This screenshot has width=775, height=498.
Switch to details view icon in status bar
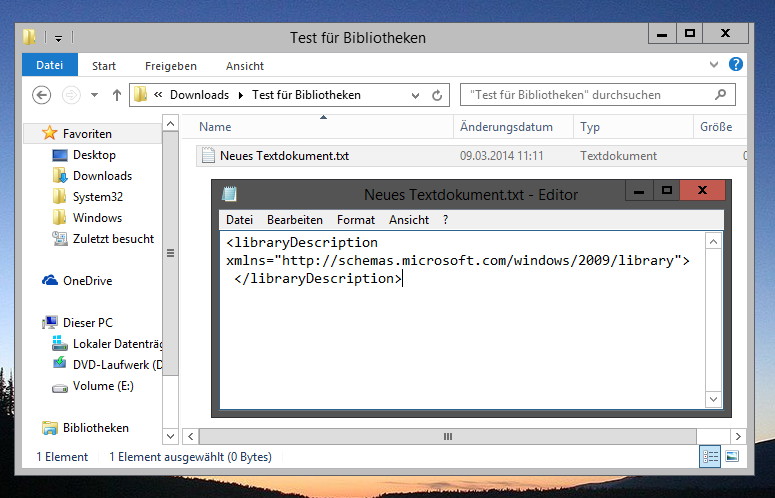(710, 456)
